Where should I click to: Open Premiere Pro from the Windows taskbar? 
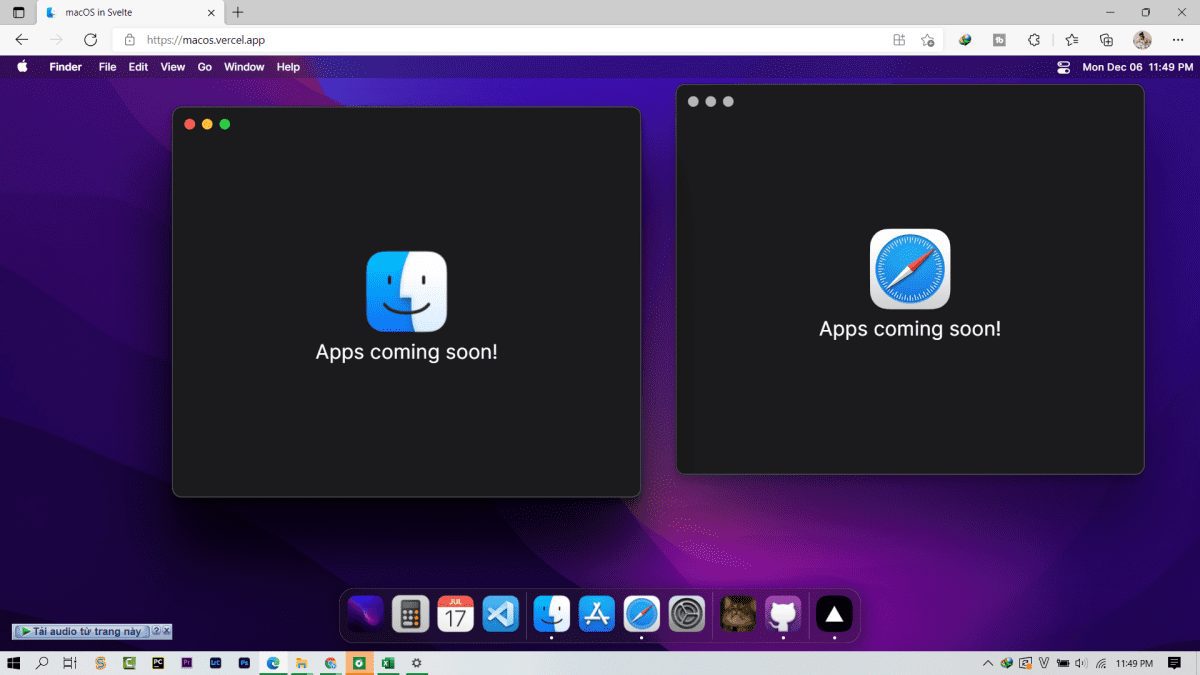(187, 663)
